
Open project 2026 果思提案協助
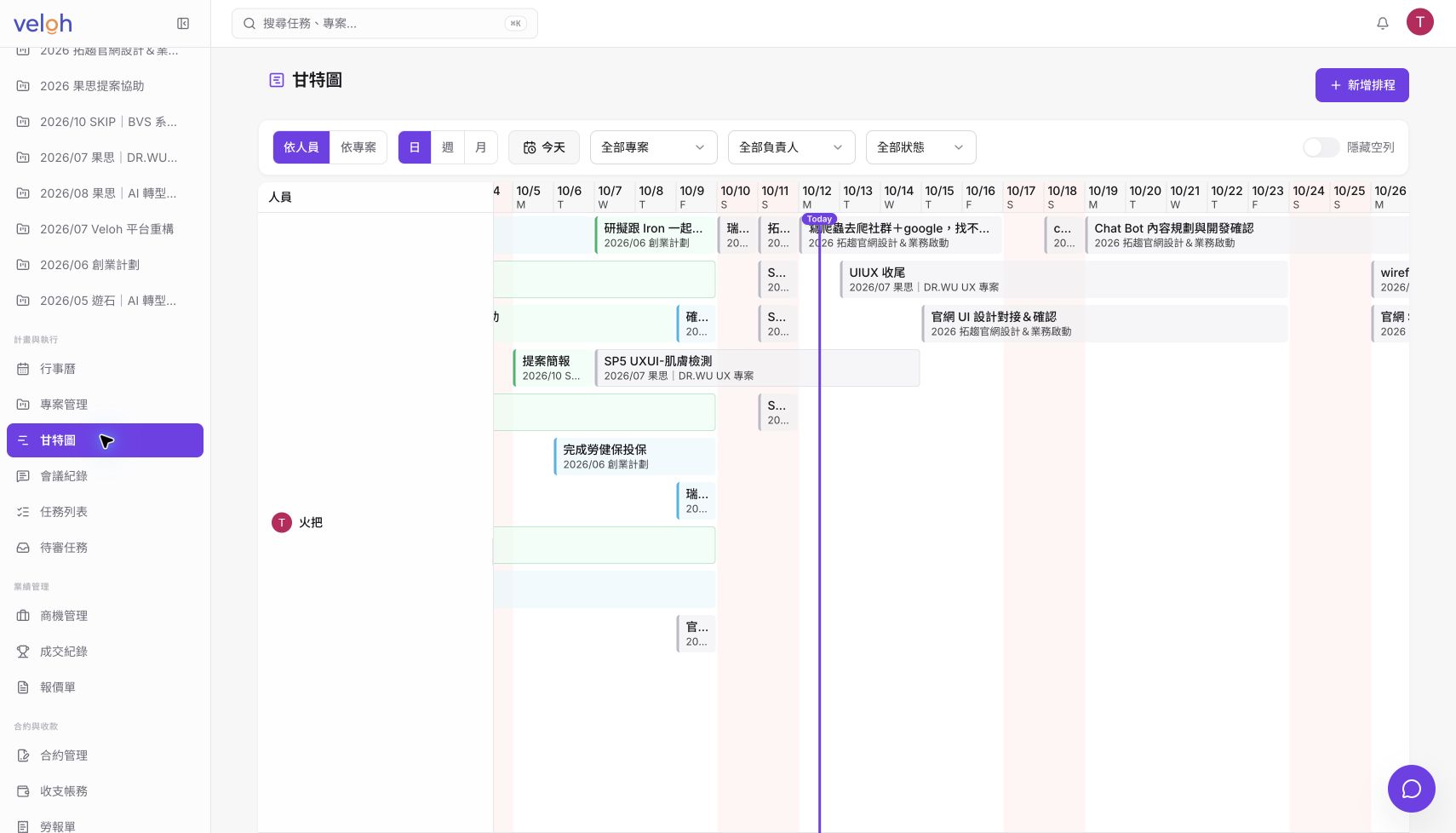(x=105, y=86)
